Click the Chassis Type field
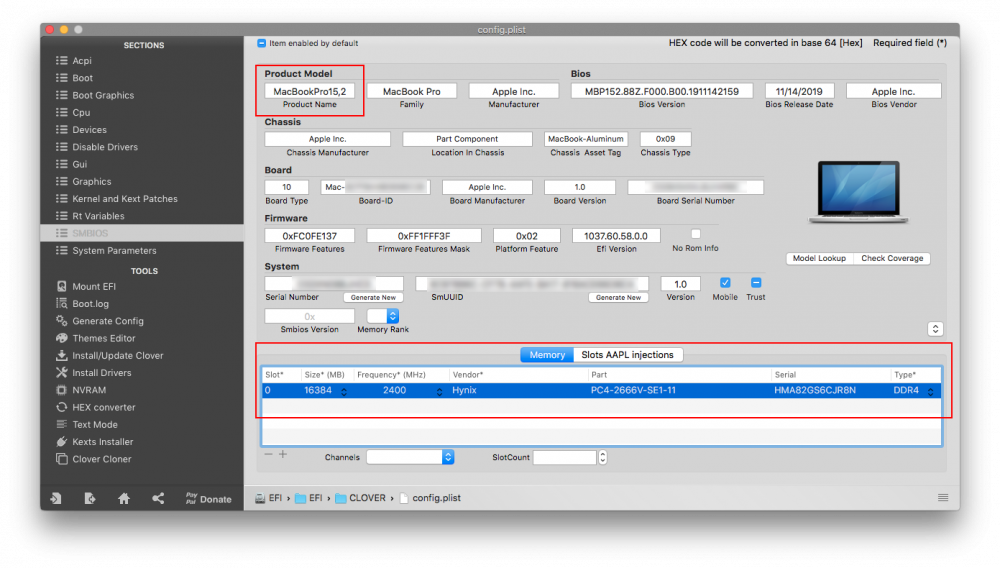This screenshot has width=1000, height=568. tap(665, 138)
